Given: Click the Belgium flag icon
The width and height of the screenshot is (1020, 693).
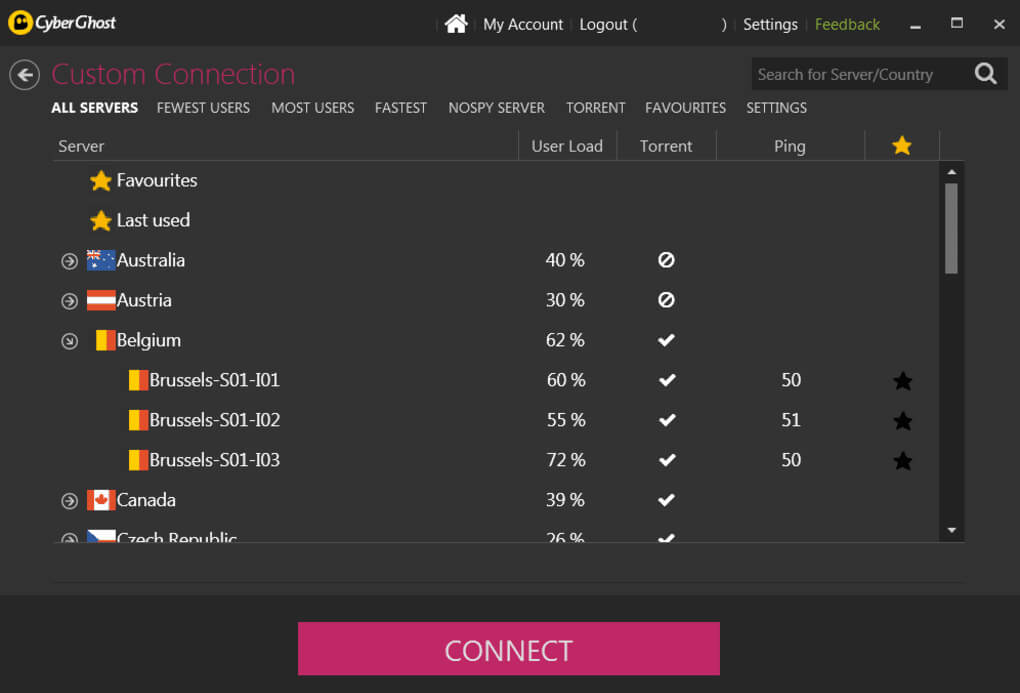Looking at the screenshot, I should coord(105,340).
